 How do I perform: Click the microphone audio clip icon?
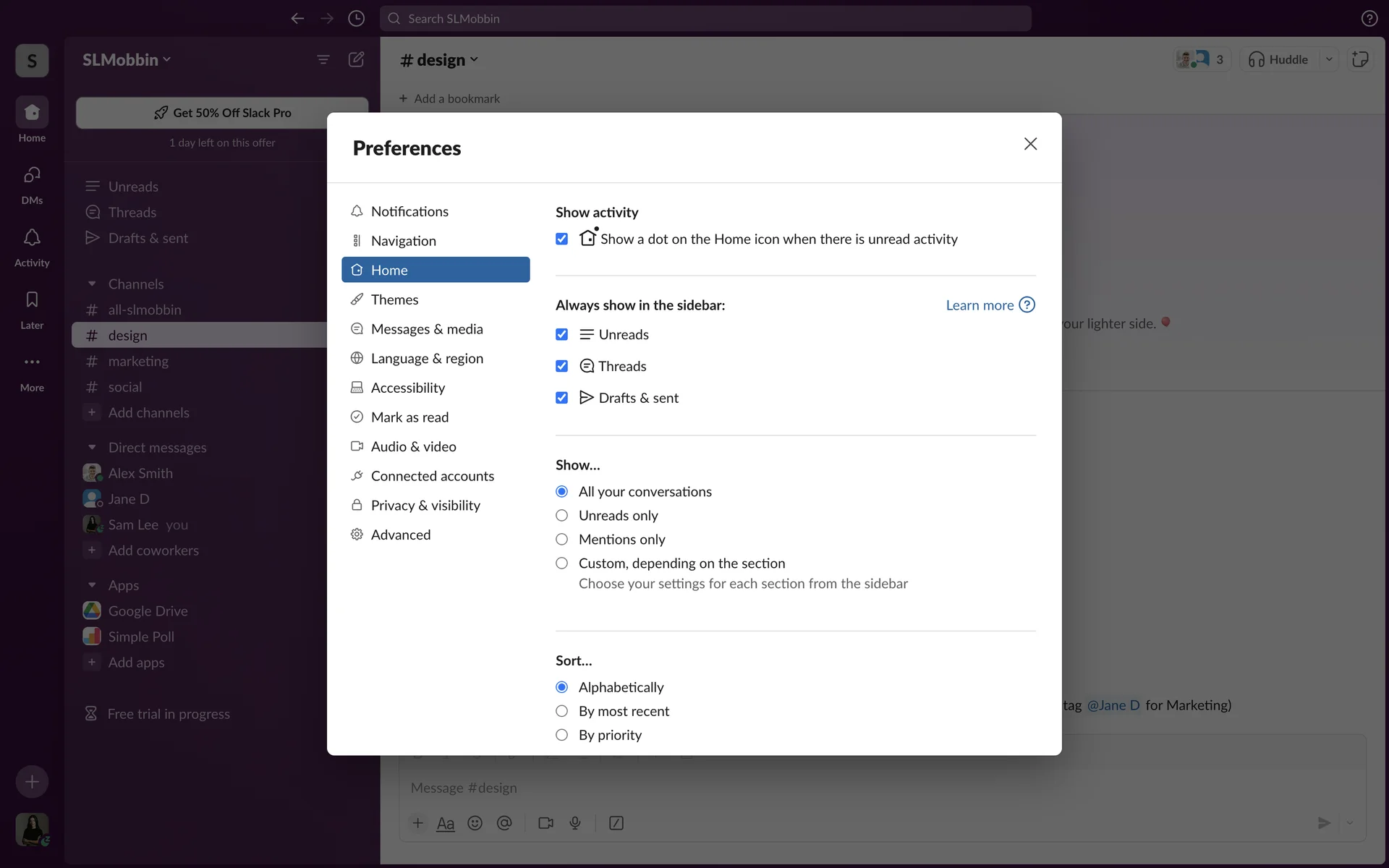pos(575,823)
